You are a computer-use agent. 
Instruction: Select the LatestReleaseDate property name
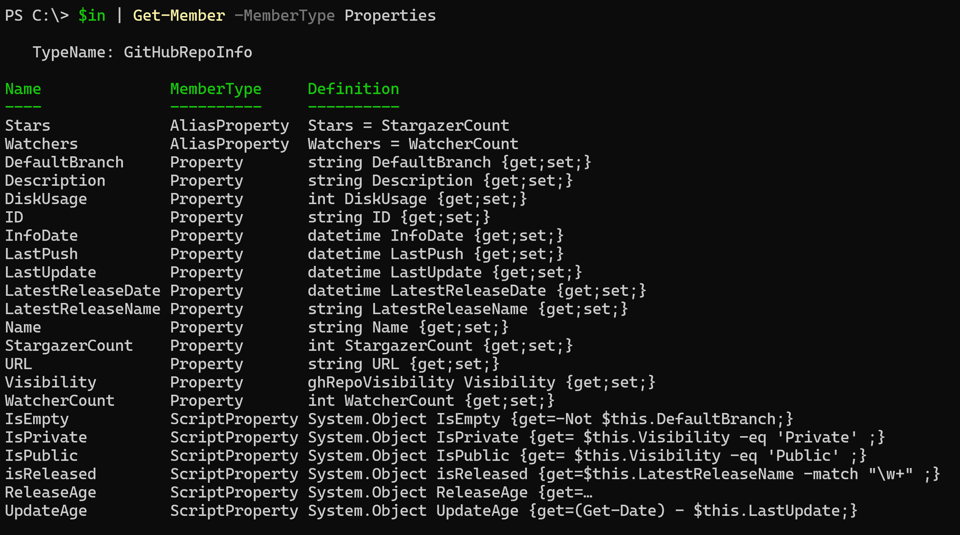click(x=83, y=291)
